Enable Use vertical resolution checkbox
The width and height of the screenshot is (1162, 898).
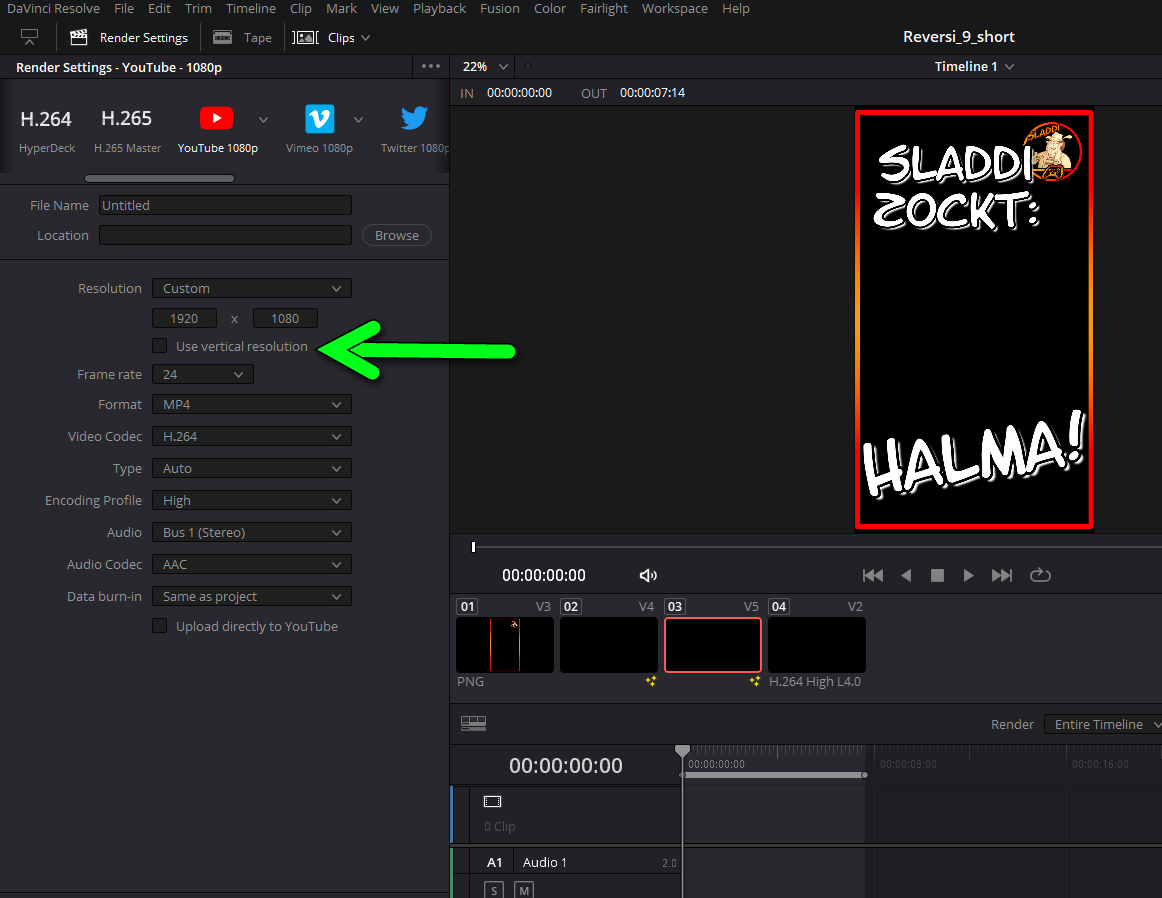160,346
